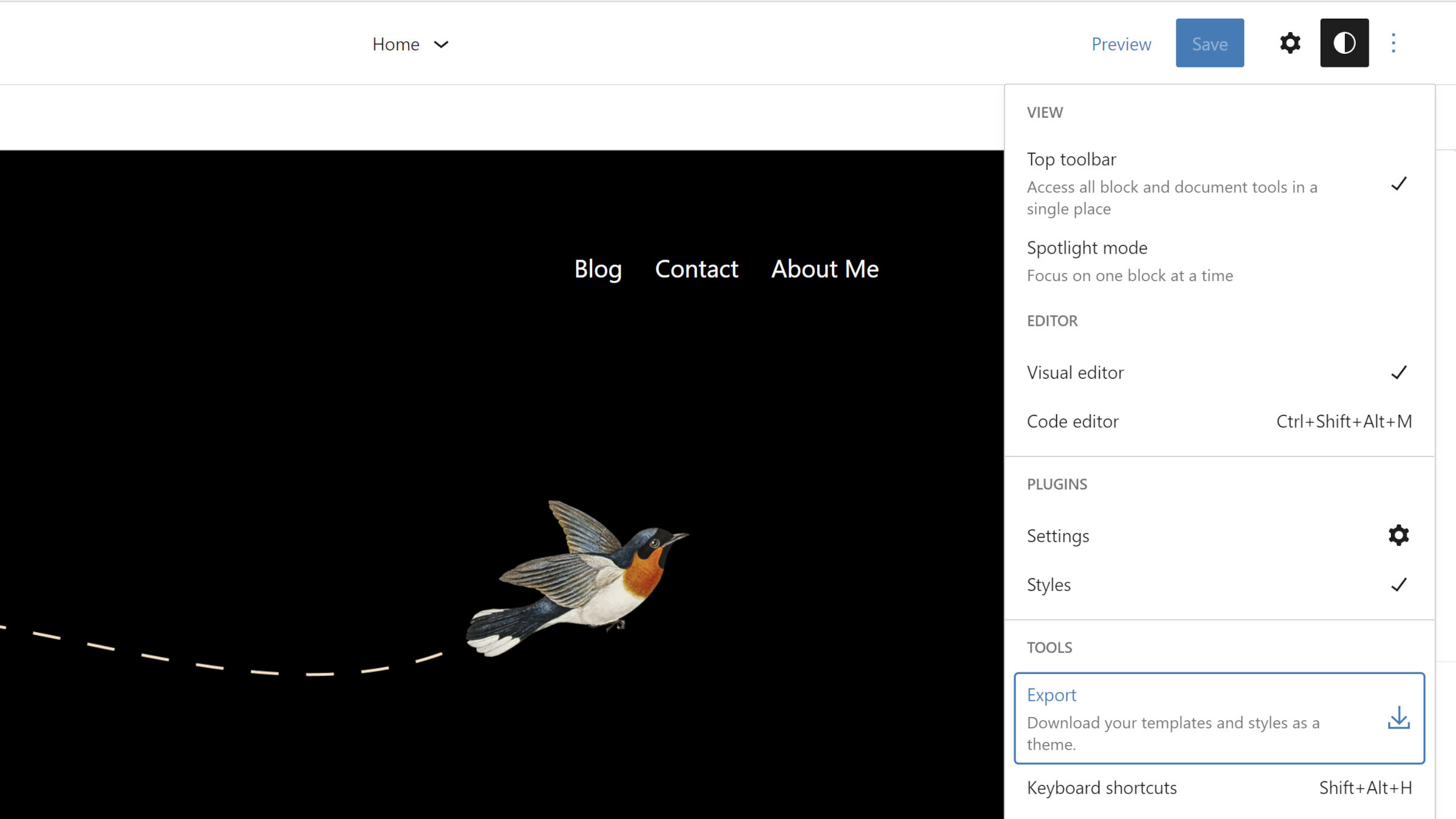Toggle the Styles plugin menu item
The width and height of the screenshot is (1456, 819).
(x=1219, y=585)
